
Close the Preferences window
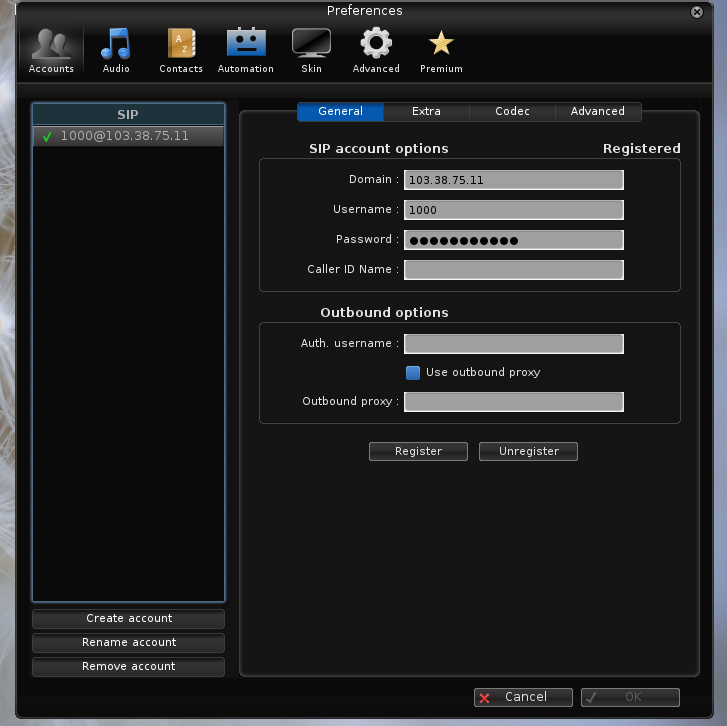click(x=696, y=12)
